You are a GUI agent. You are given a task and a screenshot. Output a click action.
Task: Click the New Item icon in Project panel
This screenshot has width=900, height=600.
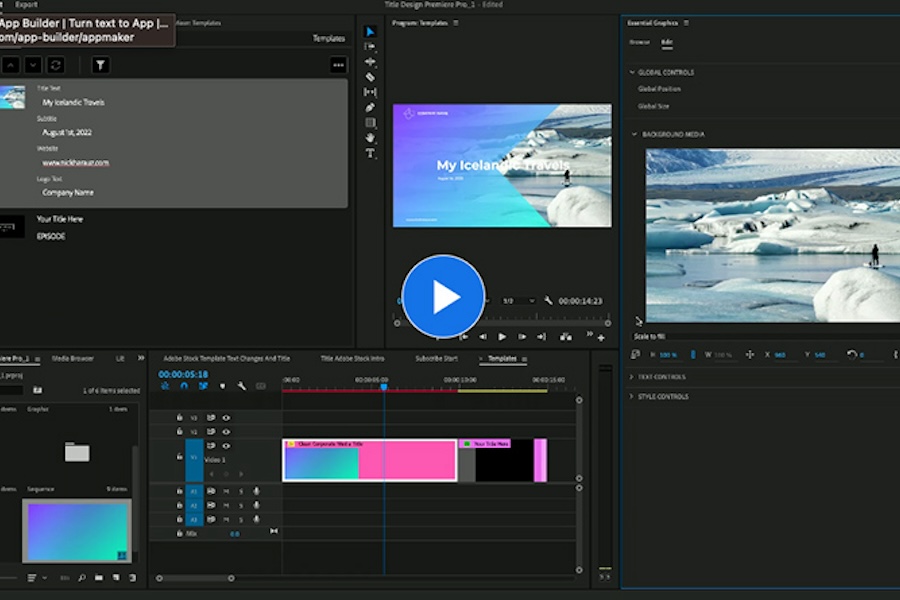(116, 578)
